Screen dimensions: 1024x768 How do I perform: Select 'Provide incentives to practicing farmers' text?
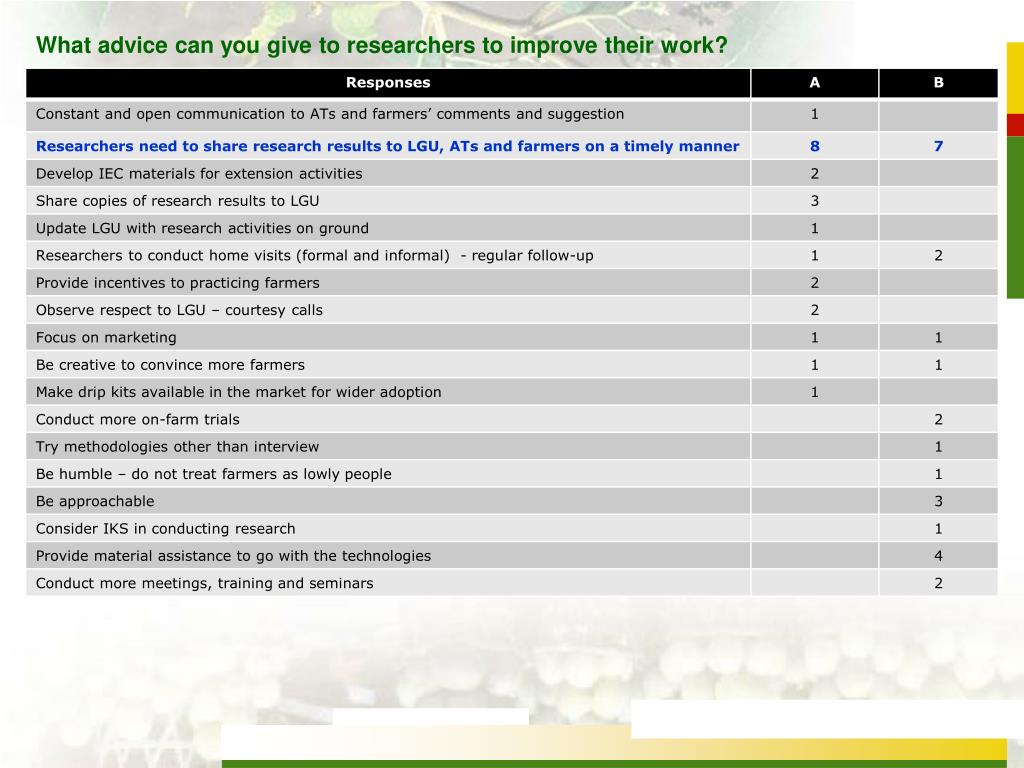(x=178, y=283)
